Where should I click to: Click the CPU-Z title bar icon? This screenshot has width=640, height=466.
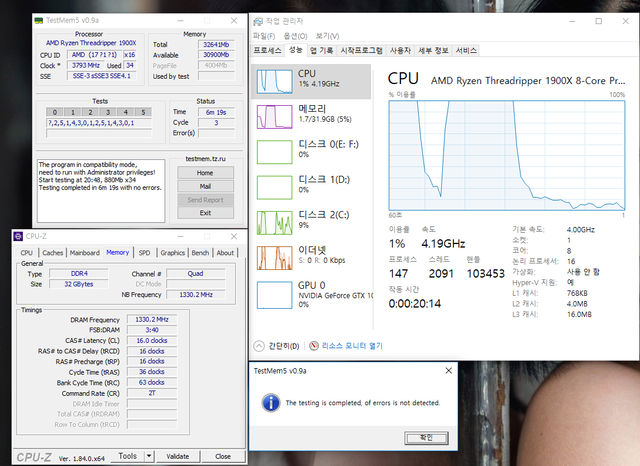pos(18,236)
